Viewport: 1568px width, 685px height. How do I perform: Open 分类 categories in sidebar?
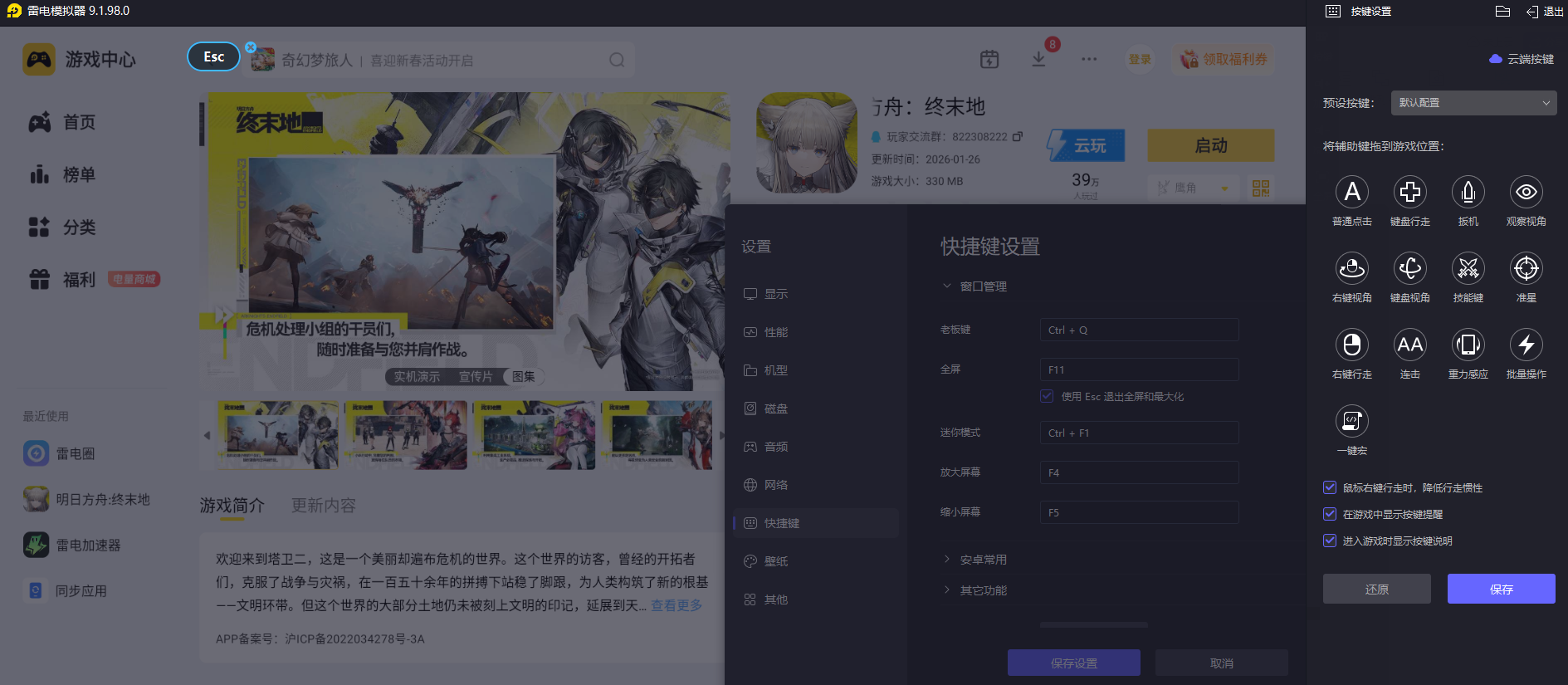pyautogui.click(x=62, y=227)
